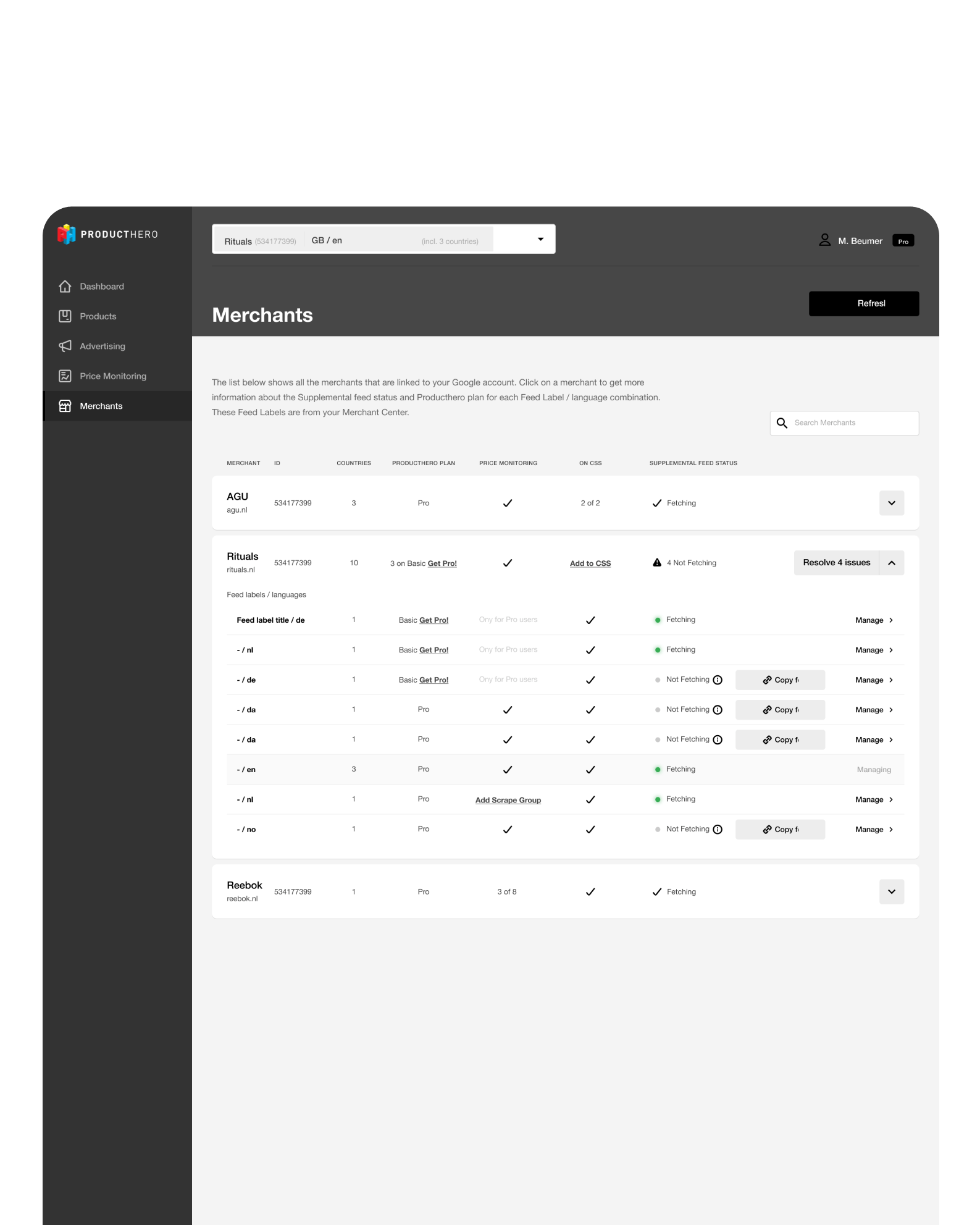Screen dimensions: 980x1225
Task: Click Managing label in - / en row
Action: (874, 770)
